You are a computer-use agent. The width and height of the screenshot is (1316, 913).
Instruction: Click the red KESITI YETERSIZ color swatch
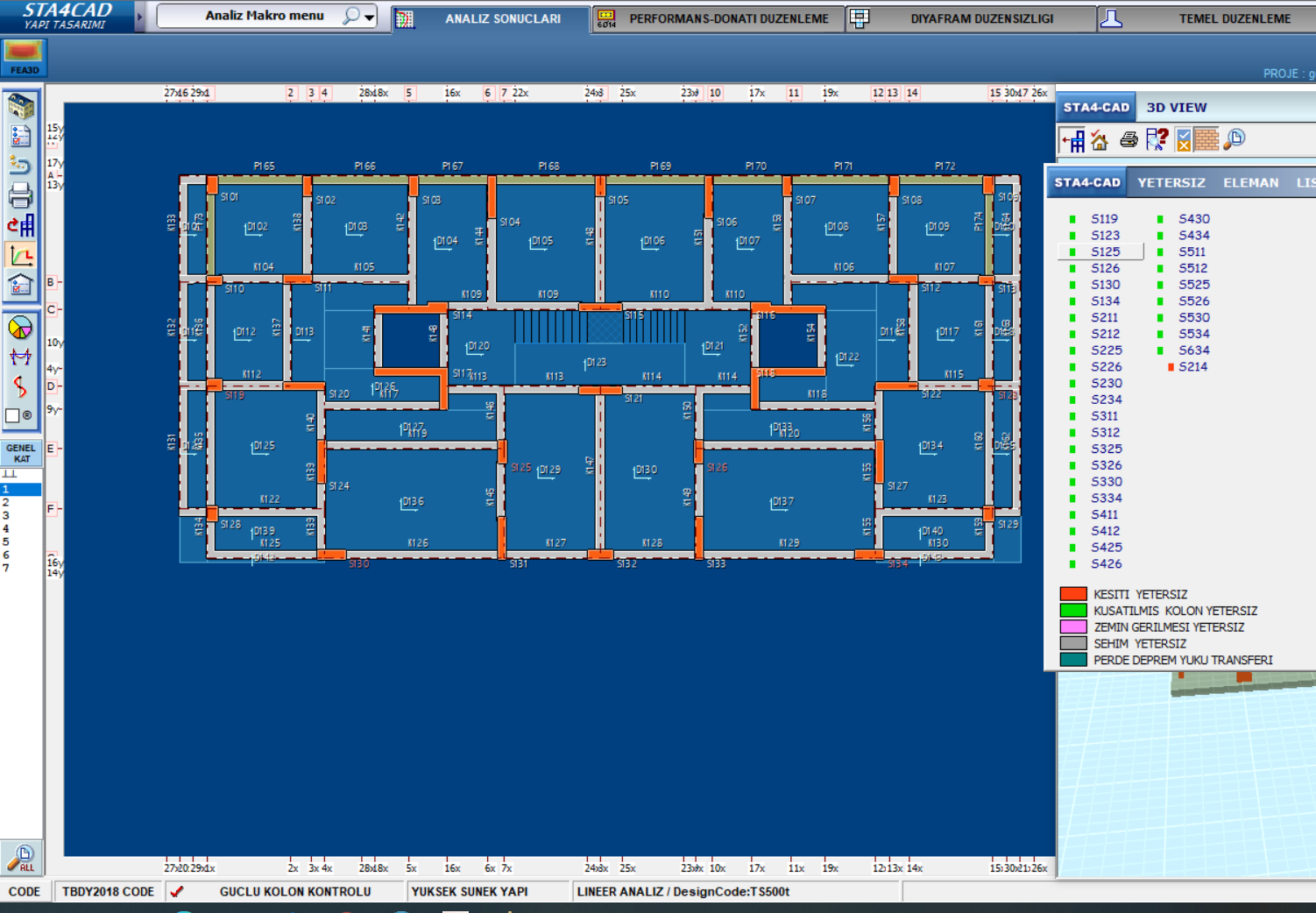[1072, 594]
